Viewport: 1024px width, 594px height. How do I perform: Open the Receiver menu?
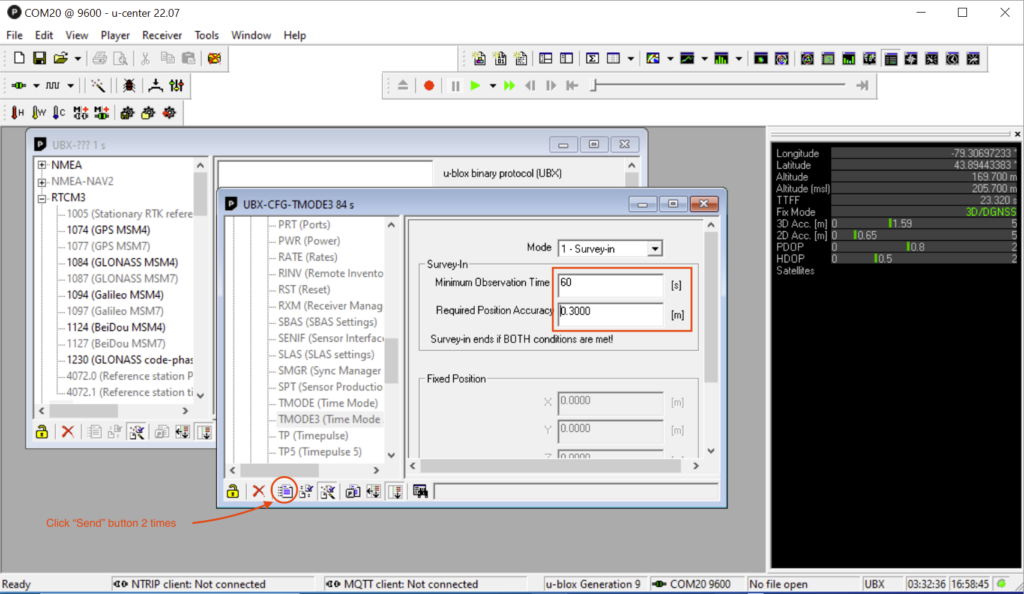pos(162,35)
